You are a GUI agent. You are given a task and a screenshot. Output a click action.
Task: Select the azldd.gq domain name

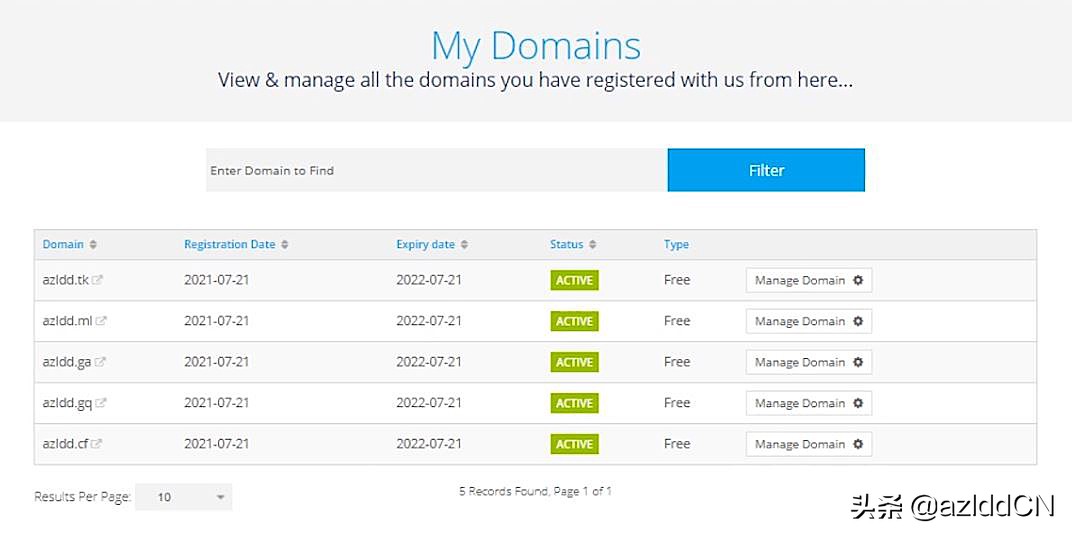[67, 403]
